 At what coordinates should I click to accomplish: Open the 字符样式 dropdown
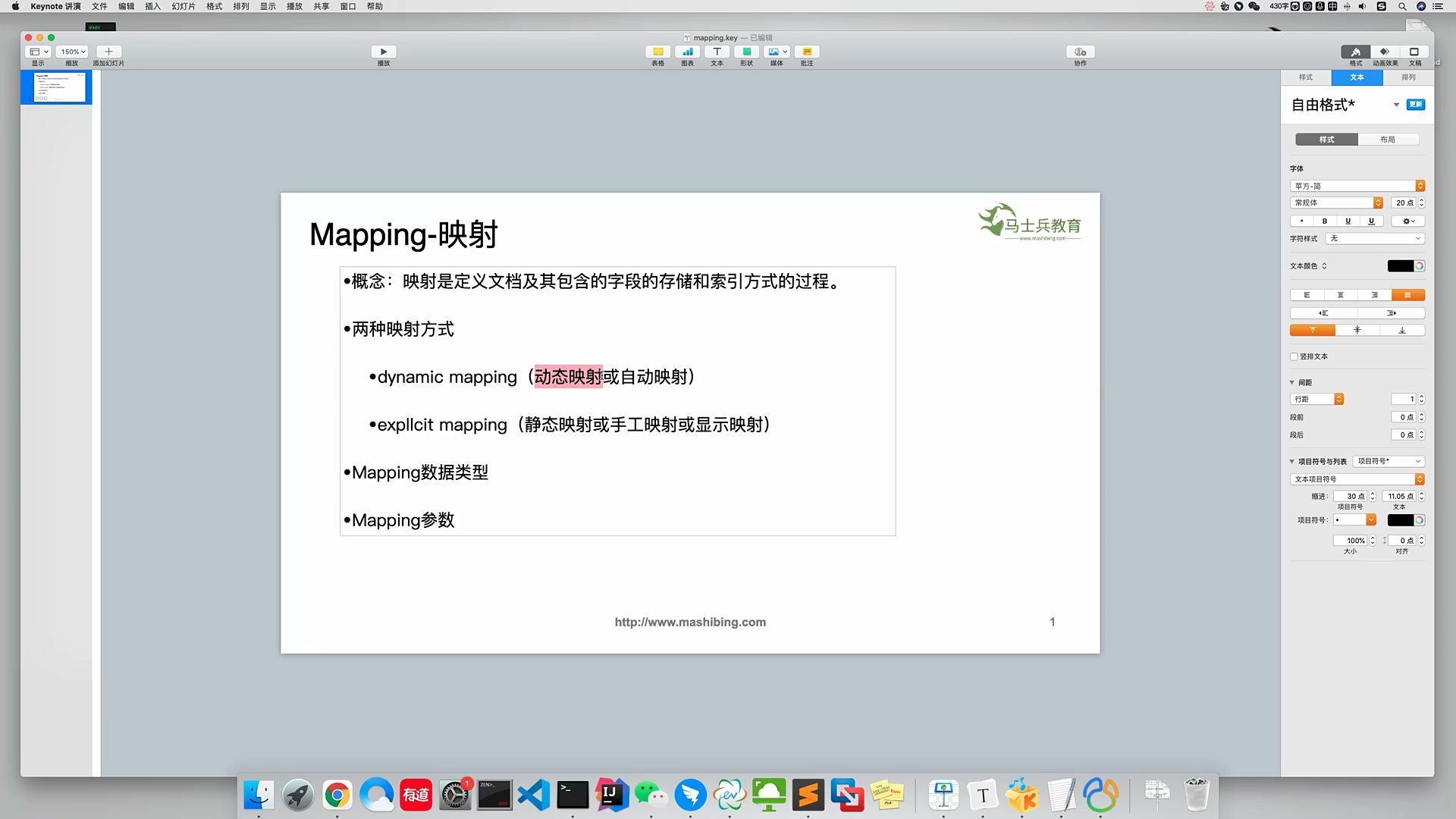1374,238
